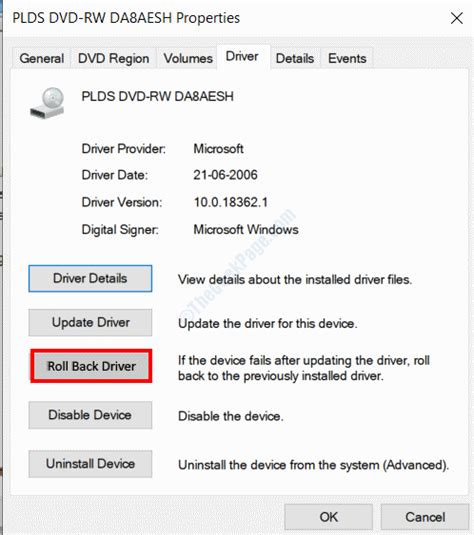Click the 'Driver Provider:' label
The image size is (474, 535).
124,149
